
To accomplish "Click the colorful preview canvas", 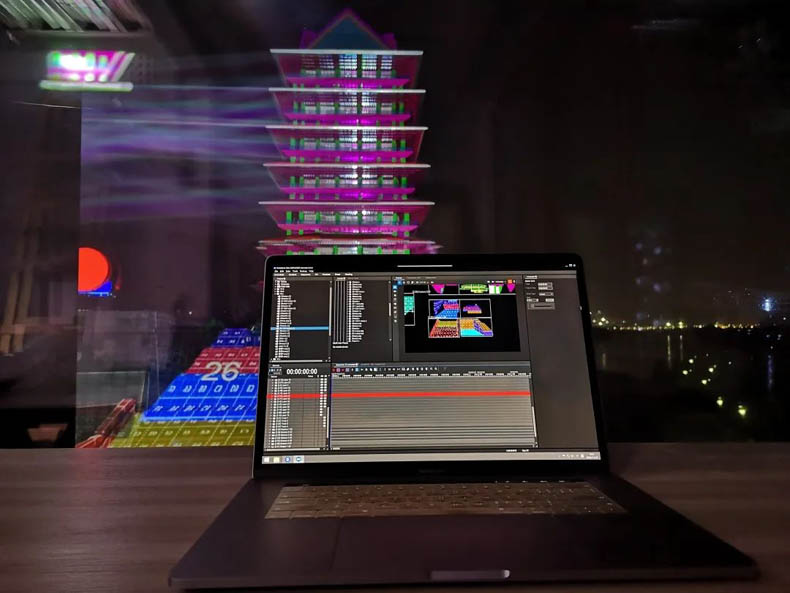I will pyautogui.click(x=462, y=316).
